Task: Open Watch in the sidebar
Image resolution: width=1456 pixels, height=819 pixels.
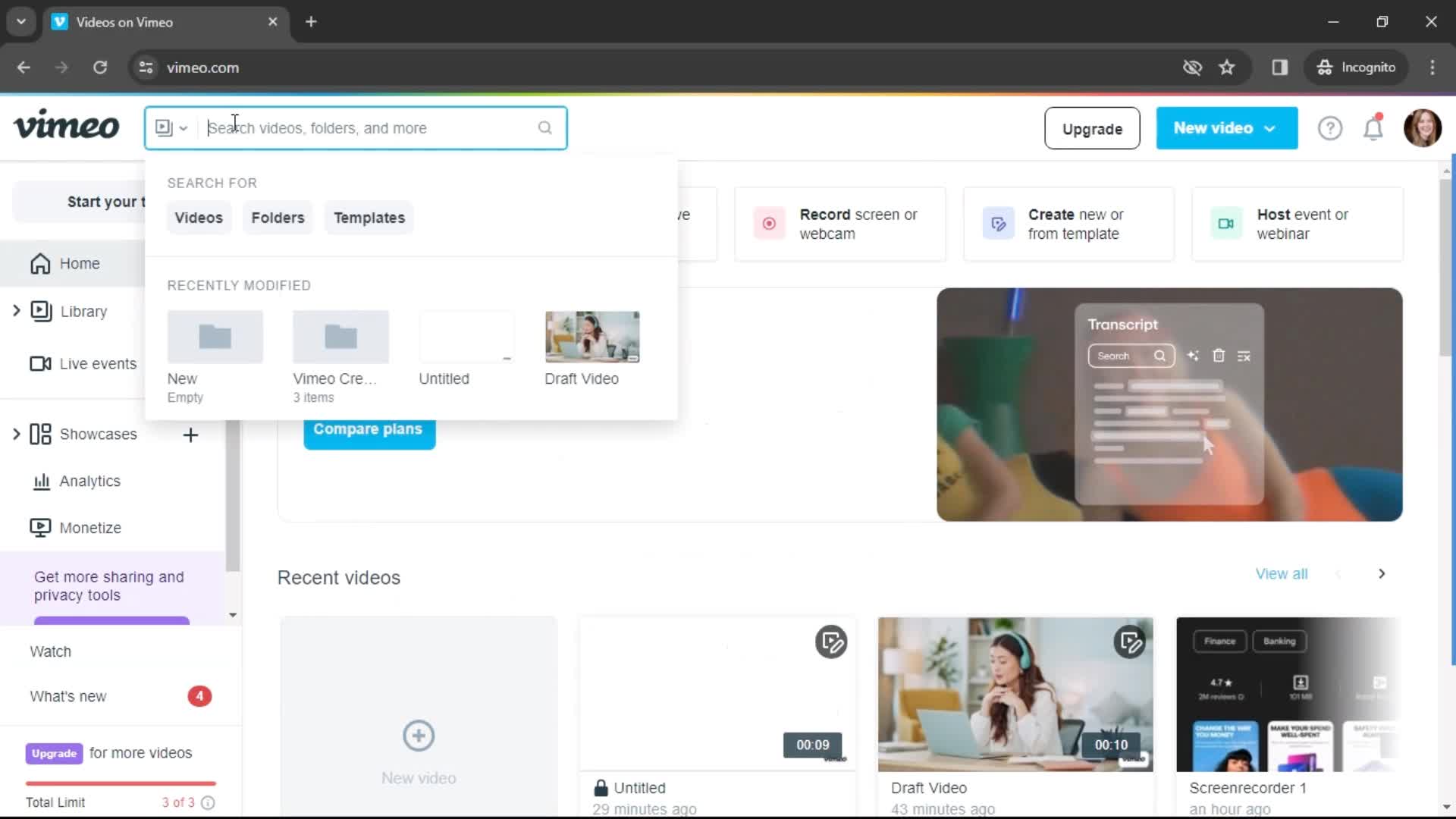Action: (x=50, y=651)
